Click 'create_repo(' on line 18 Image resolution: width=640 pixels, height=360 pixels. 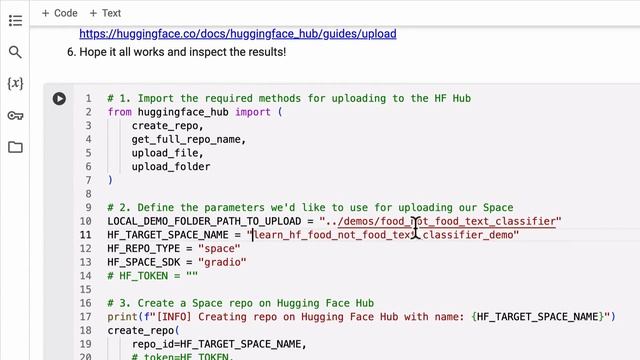pyautogui.click(x=143, y=330)
